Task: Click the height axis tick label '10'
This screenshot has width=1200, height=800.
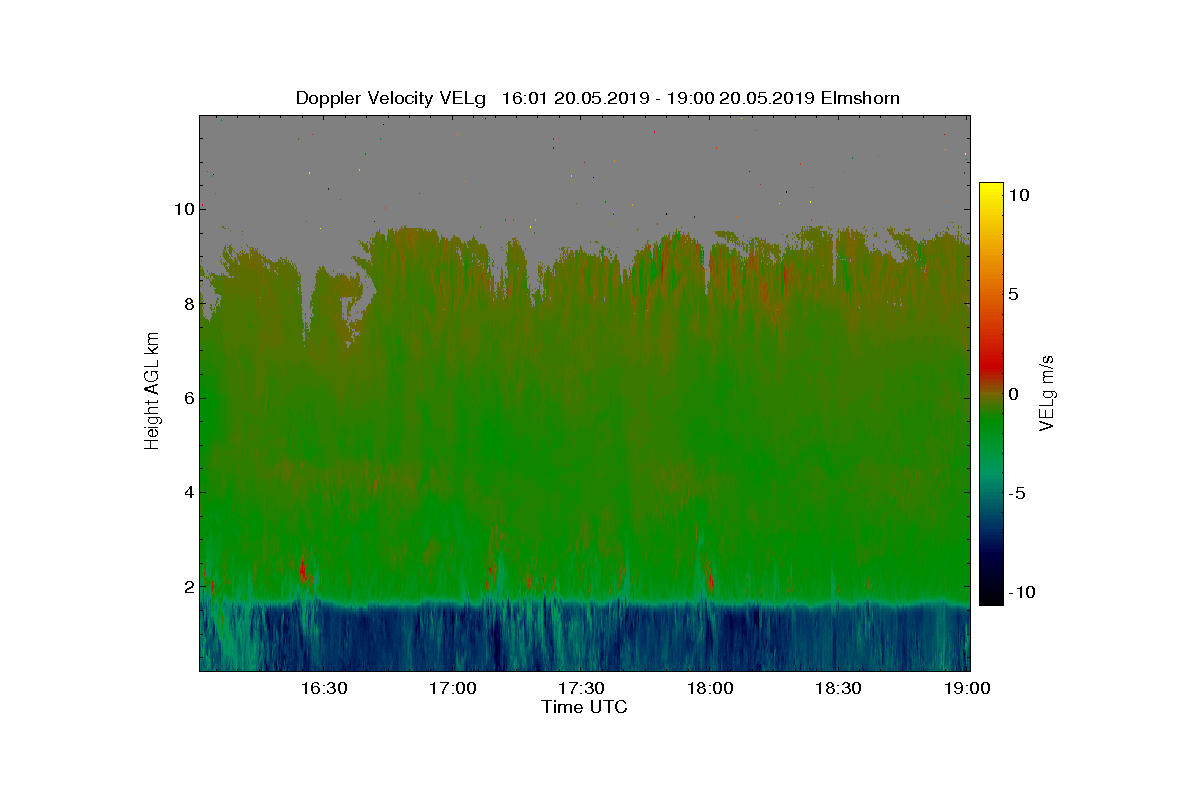Action: [x=182, y=210]
